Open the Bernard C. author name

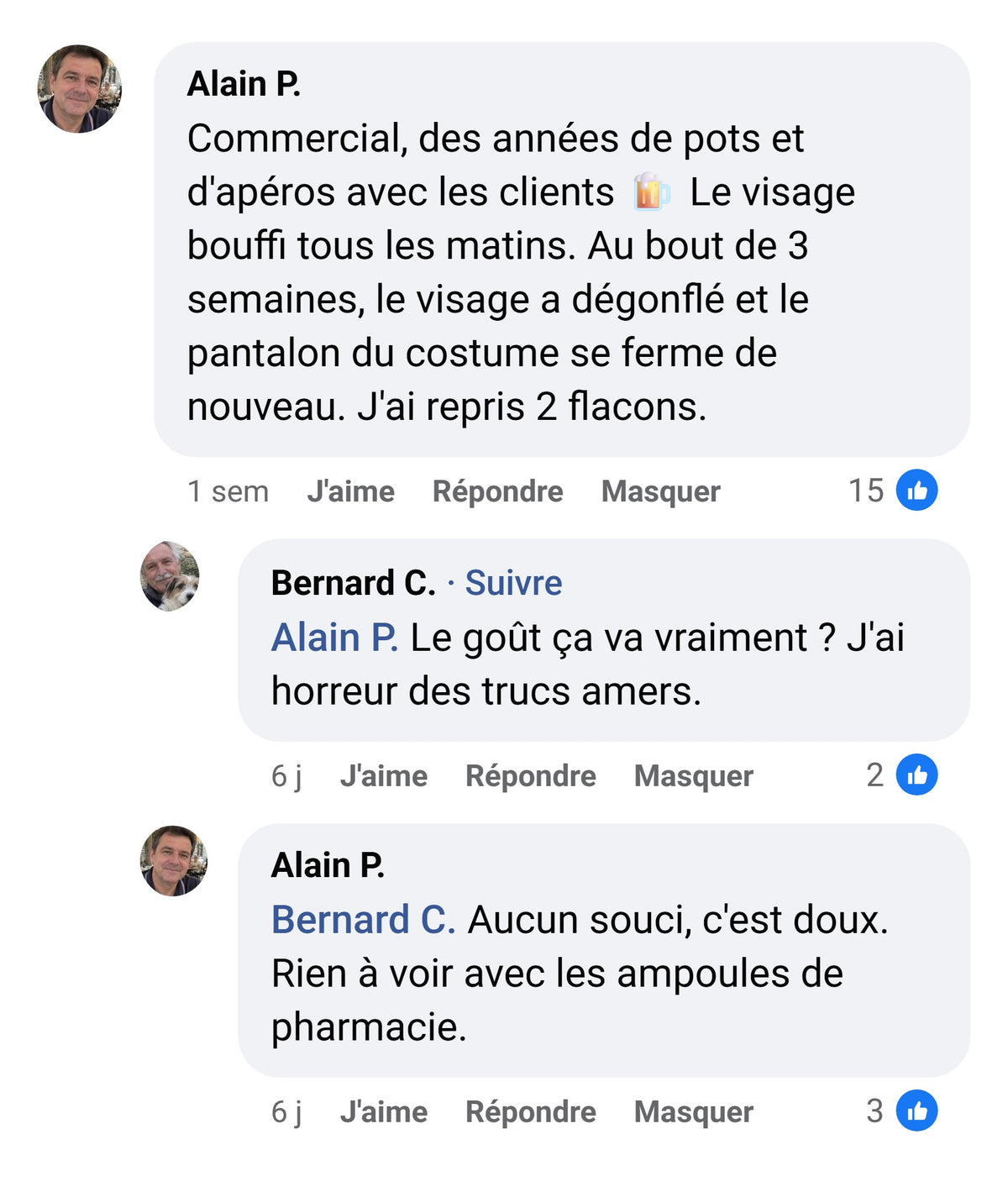pyautogui.click(x=353, y=583)
